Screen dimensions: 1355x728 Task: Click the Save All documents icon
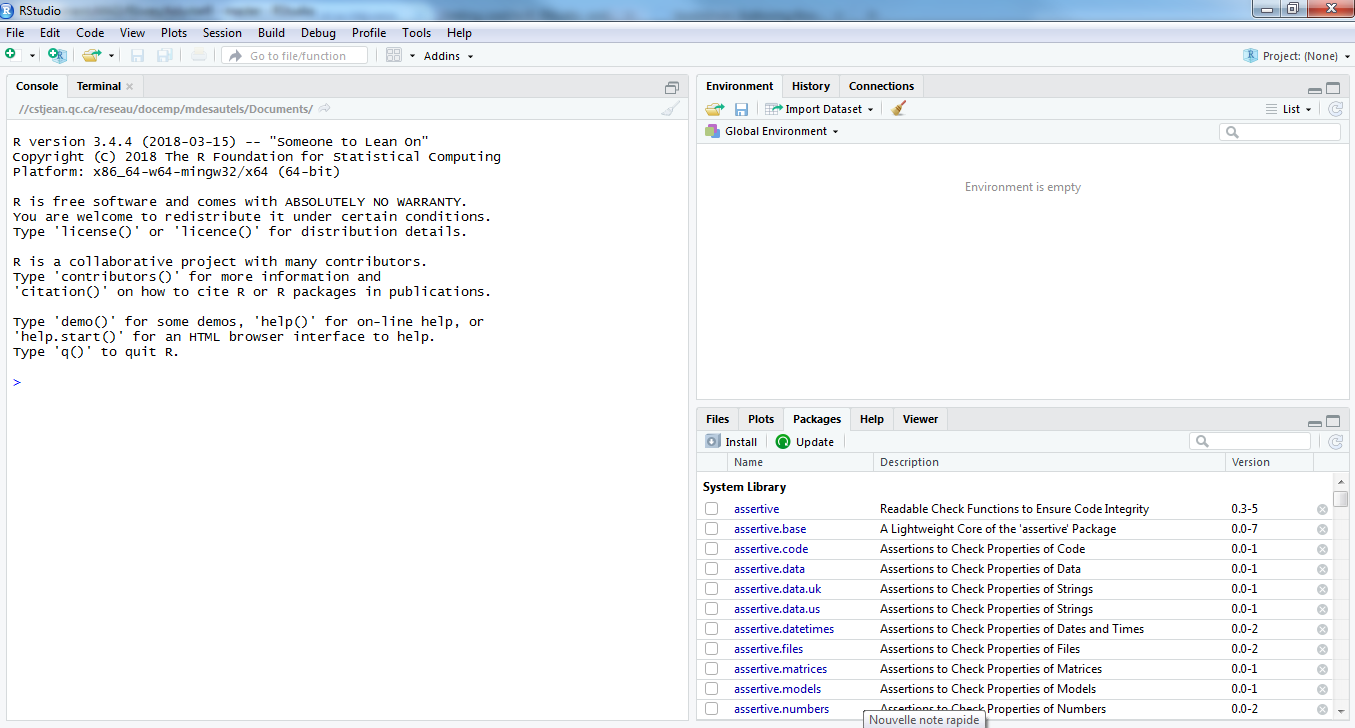(x=164, y=55)
